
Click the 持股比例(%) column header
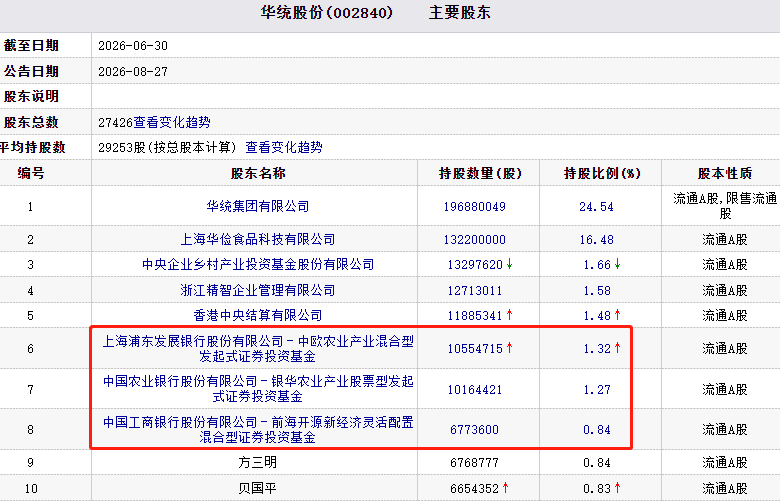[601, 173]
